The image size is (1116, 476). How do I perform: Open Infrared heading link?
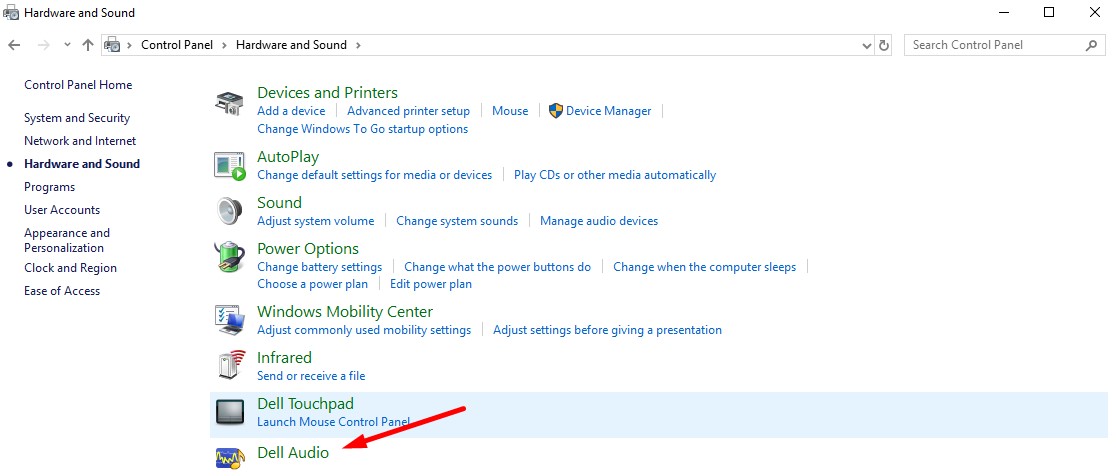pyautogui.click(x=284, y=357)
